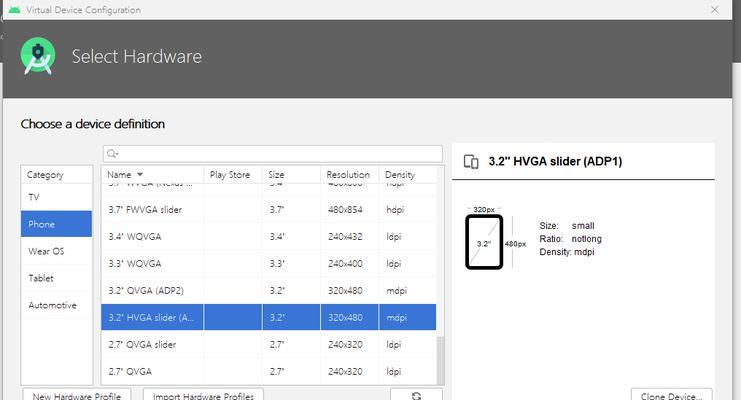Select the Wear OS category
741x400 pixels.
tap(57, 251)
